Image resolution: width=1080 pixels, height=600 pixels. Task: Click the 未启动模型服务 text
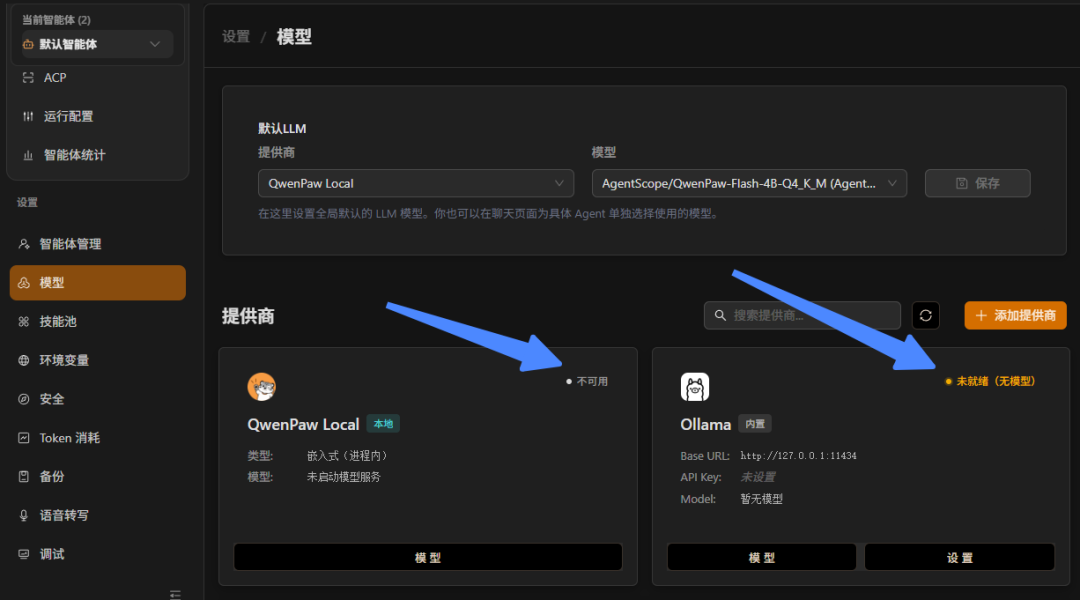tap(344, 477)
